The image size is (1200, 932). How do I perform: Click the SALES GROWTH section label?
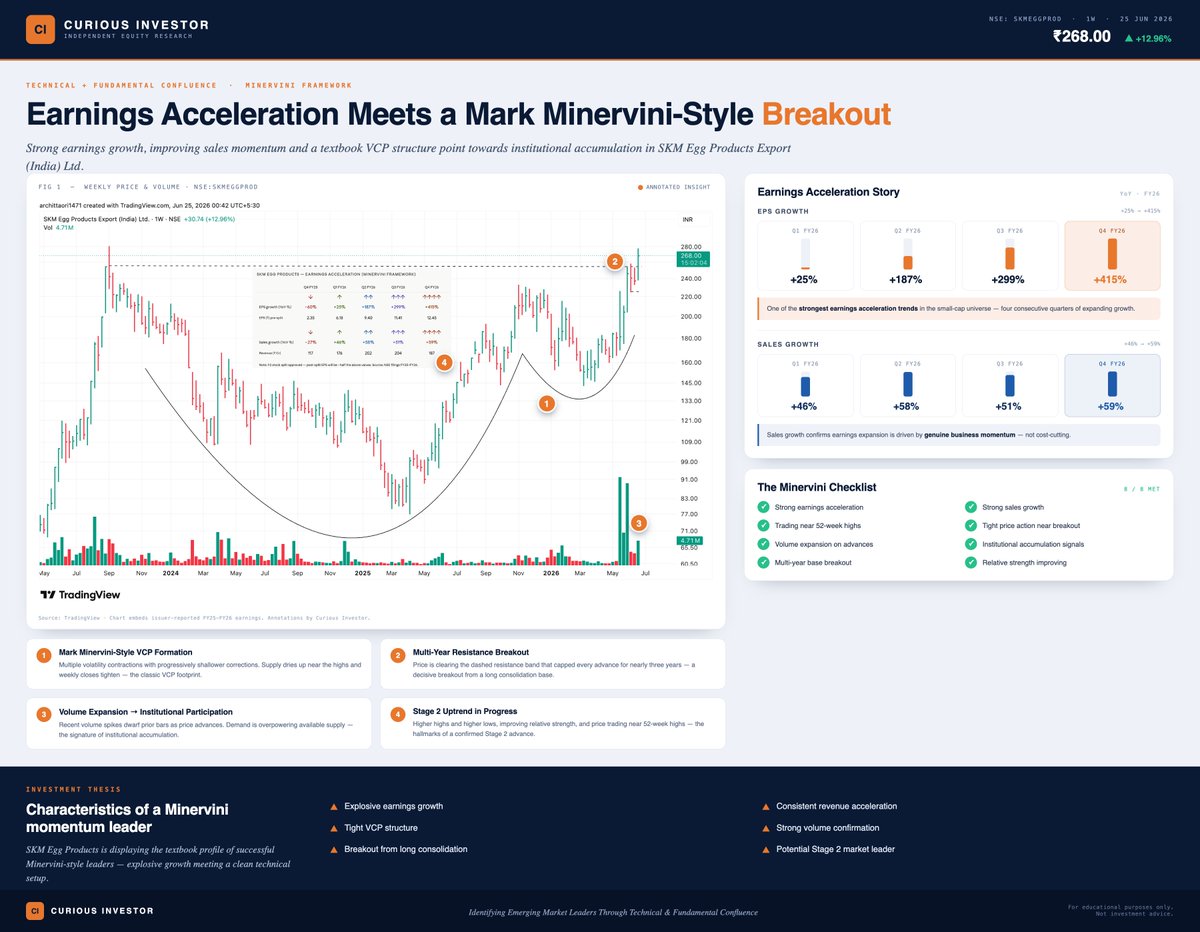tap(788, 344)
